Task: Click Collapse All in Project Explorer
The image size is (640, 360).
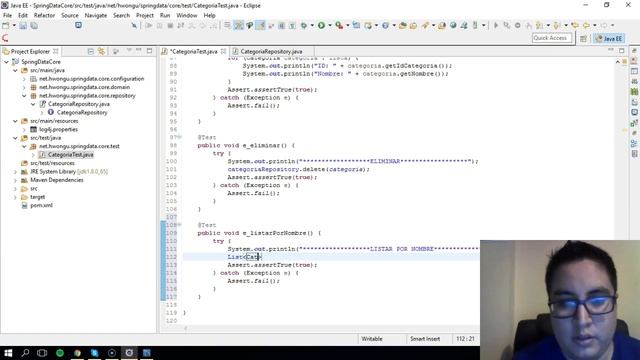Action: click(x=91, y=51)
